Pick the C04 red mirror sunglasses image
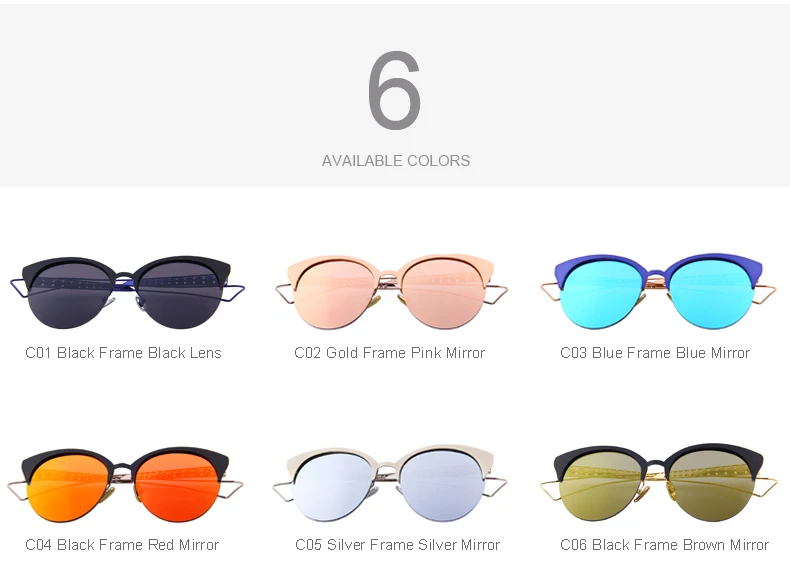Viewport: 790px width, 580px height. pyautogui.click(x=125, y=484)
